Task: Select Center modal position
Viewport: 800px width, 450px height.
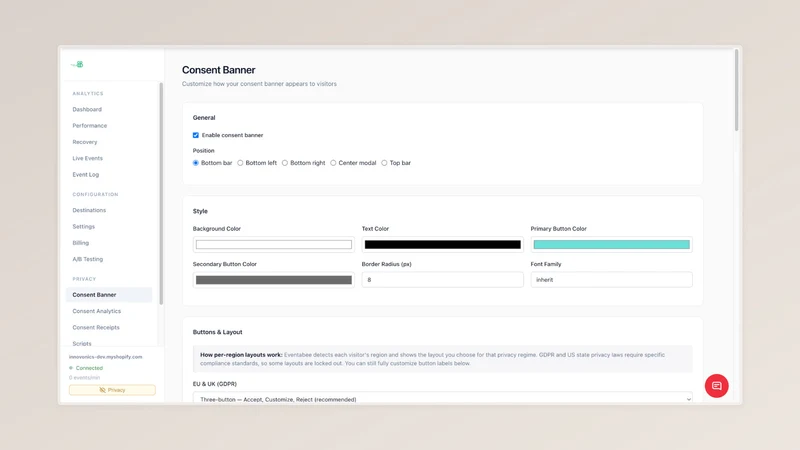Action: [333, 163]
